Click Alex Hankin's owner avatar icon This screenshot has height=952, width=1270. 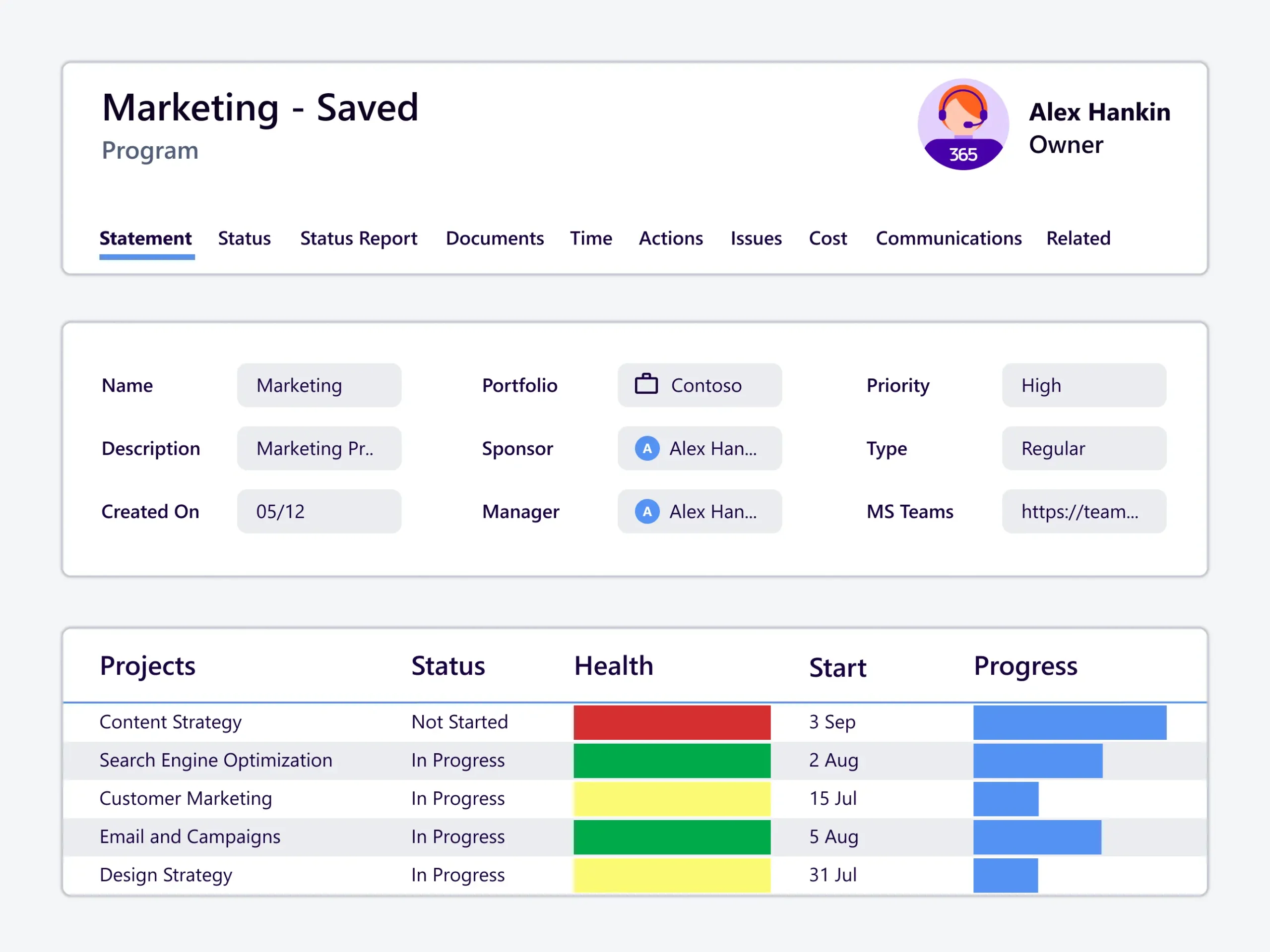pos(963,124)
